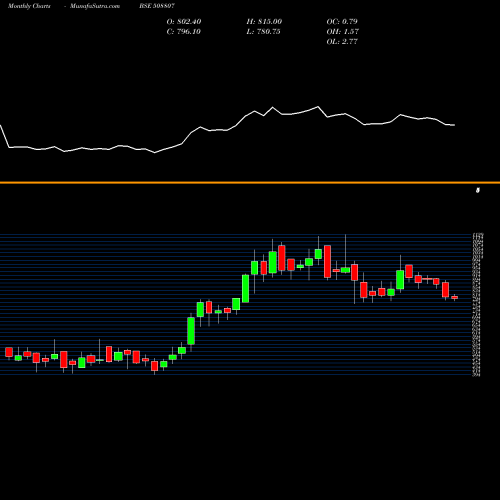Screen dimensions: 500x500
Task: Click the 'L: 780.75' low value
Action: [x=263, y=32]
